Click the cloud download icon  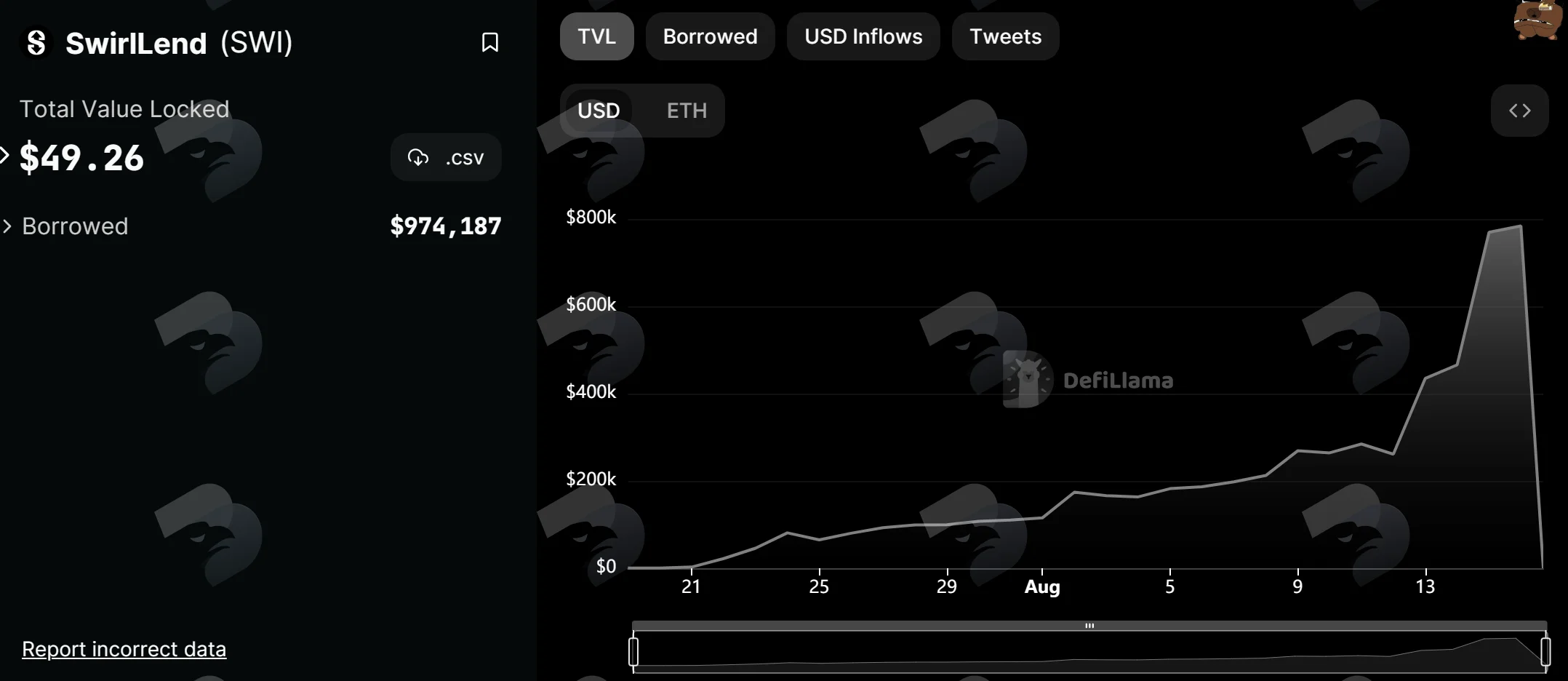click(418, 157)
